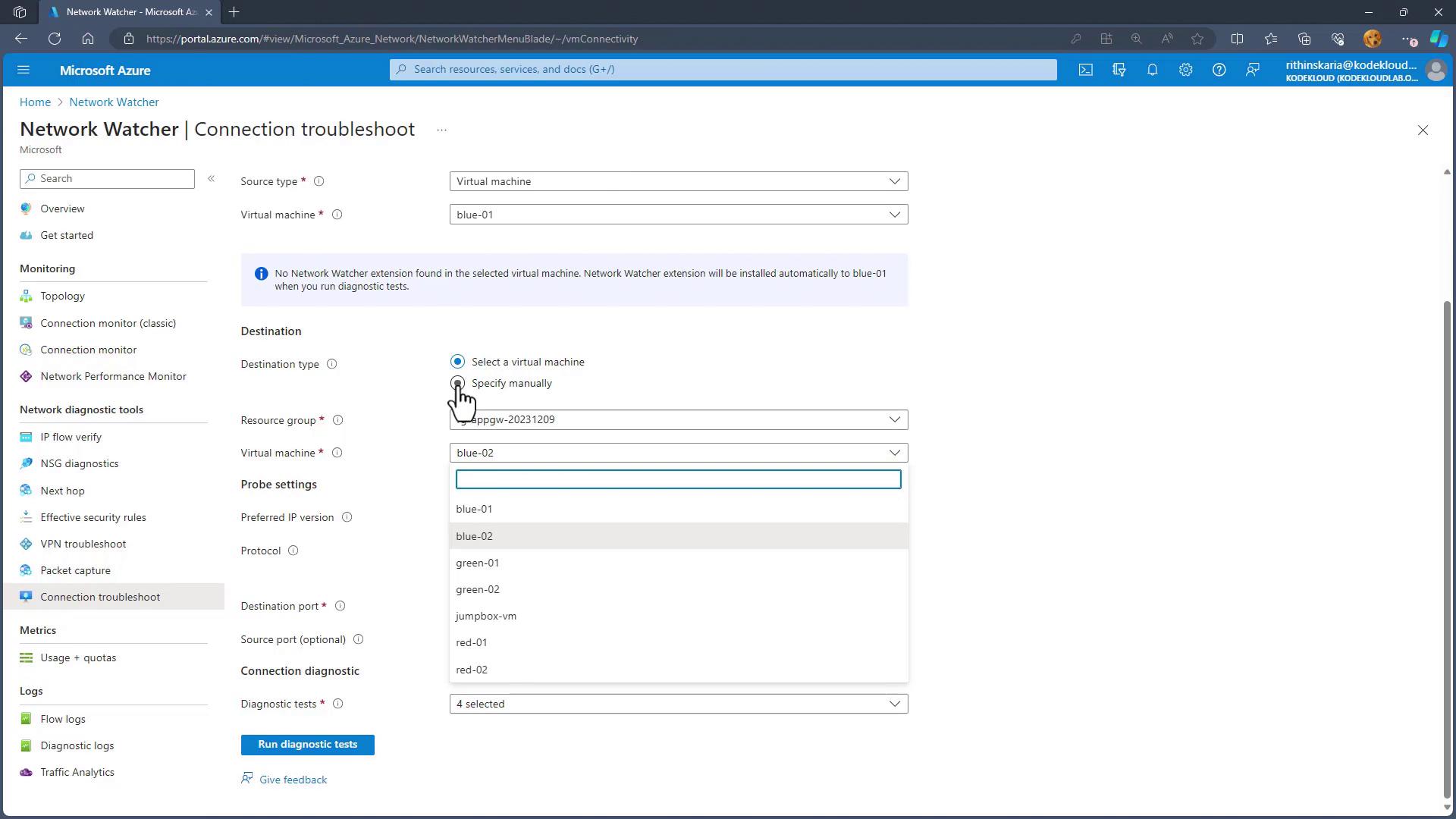Click the virtual machine filter text box
The width and height of the screenshot is (1456, 819).
tap(678, 479)
